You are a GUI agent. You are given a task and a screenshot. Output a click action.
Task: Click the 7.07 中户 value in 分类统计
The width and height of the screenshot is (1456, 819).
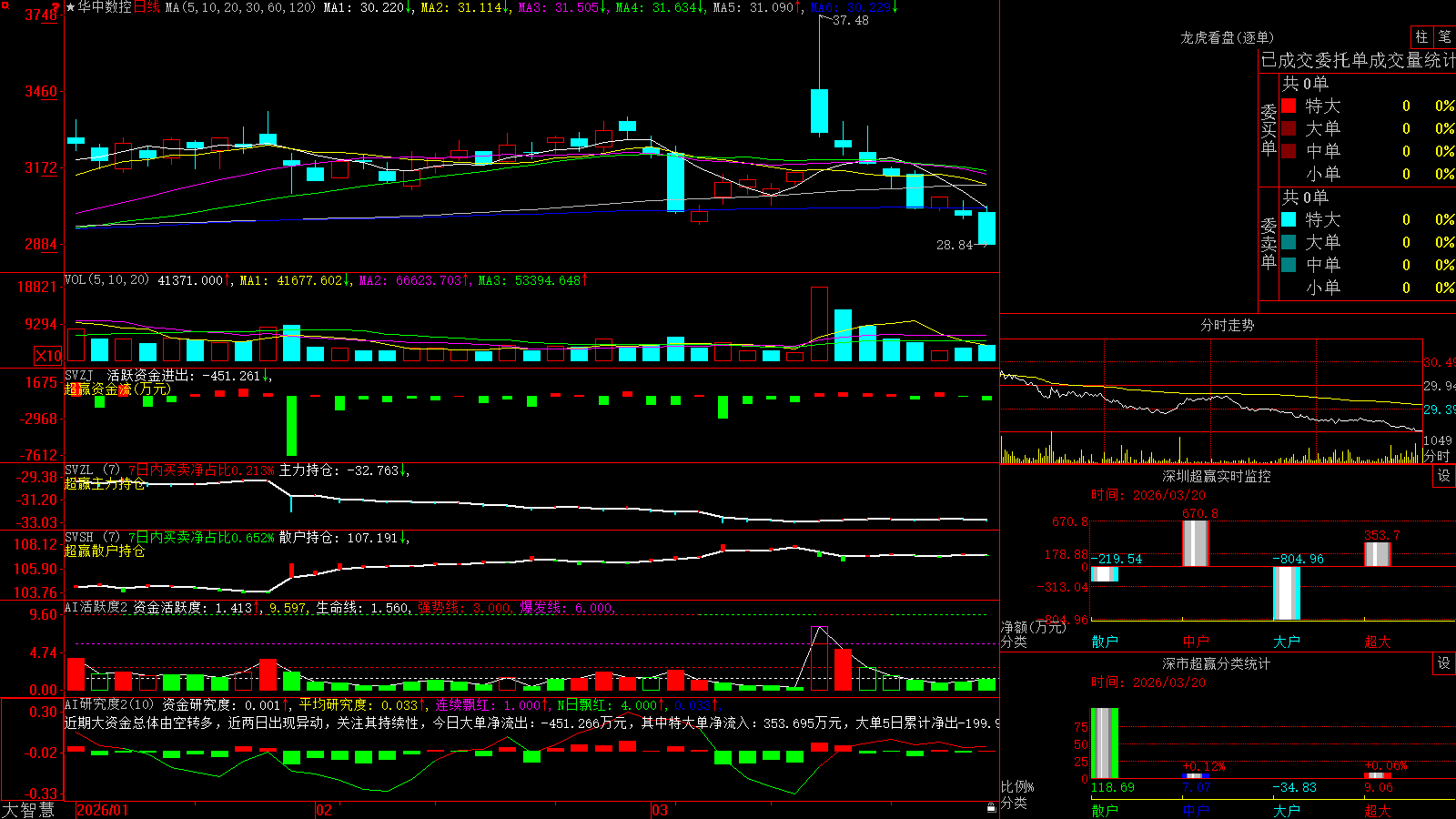[x=1197, y=788]
